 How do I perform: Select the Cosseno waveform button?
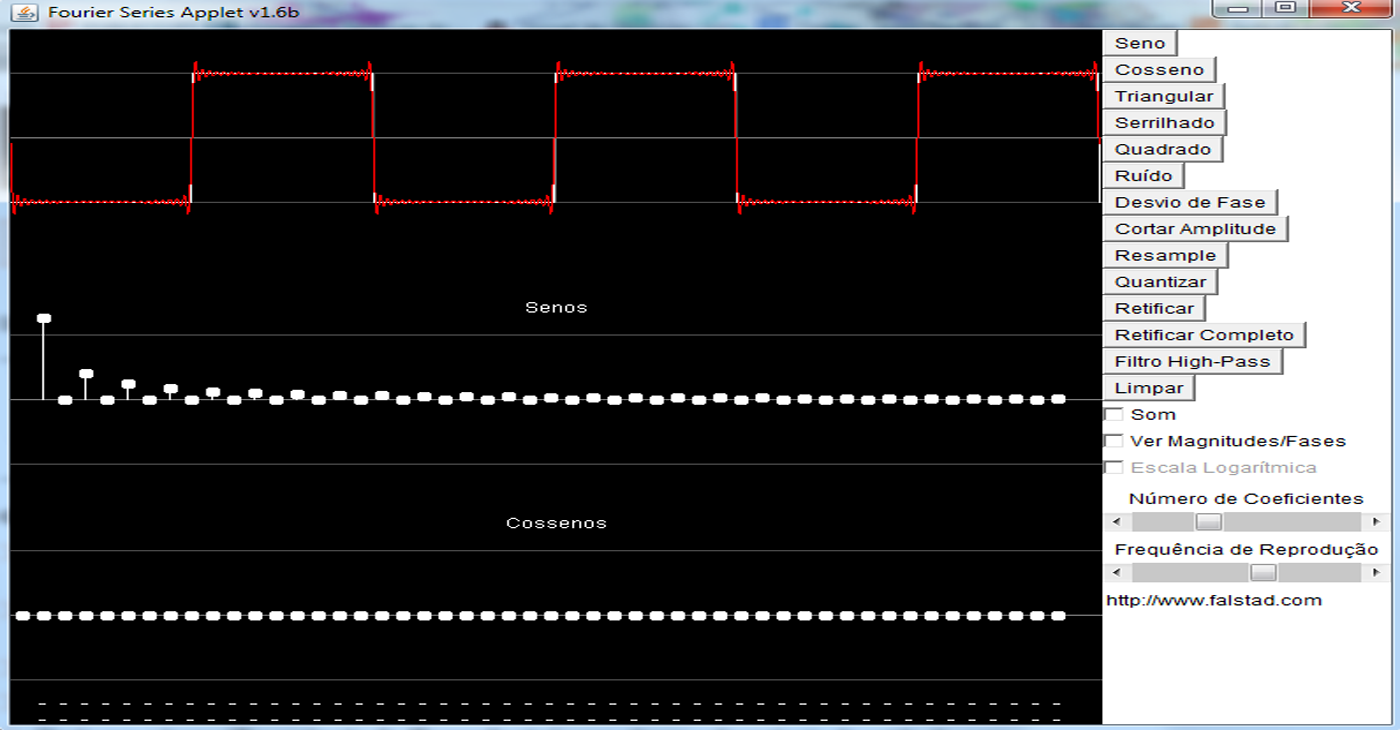(x=1159, y=69)
